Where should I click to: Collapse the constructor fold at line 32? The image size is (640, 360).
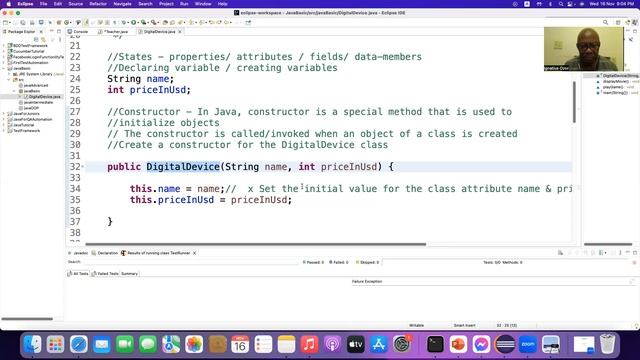click(83, 167)
